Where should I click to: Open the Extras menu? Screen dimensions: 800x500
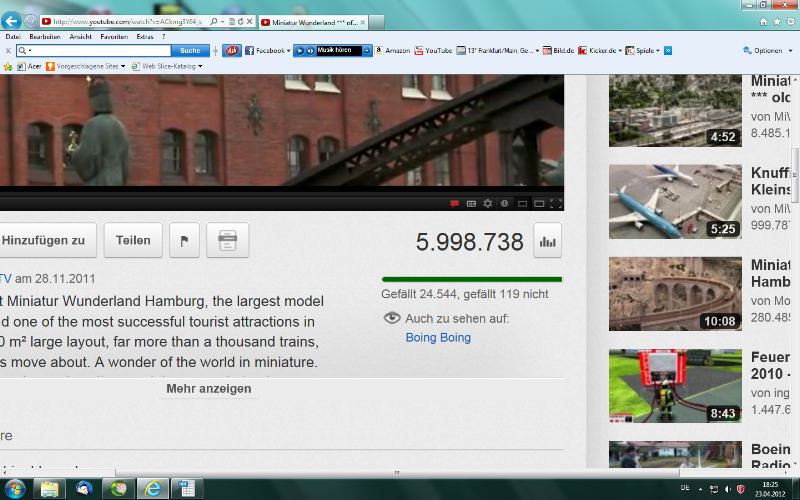[145, 36]
